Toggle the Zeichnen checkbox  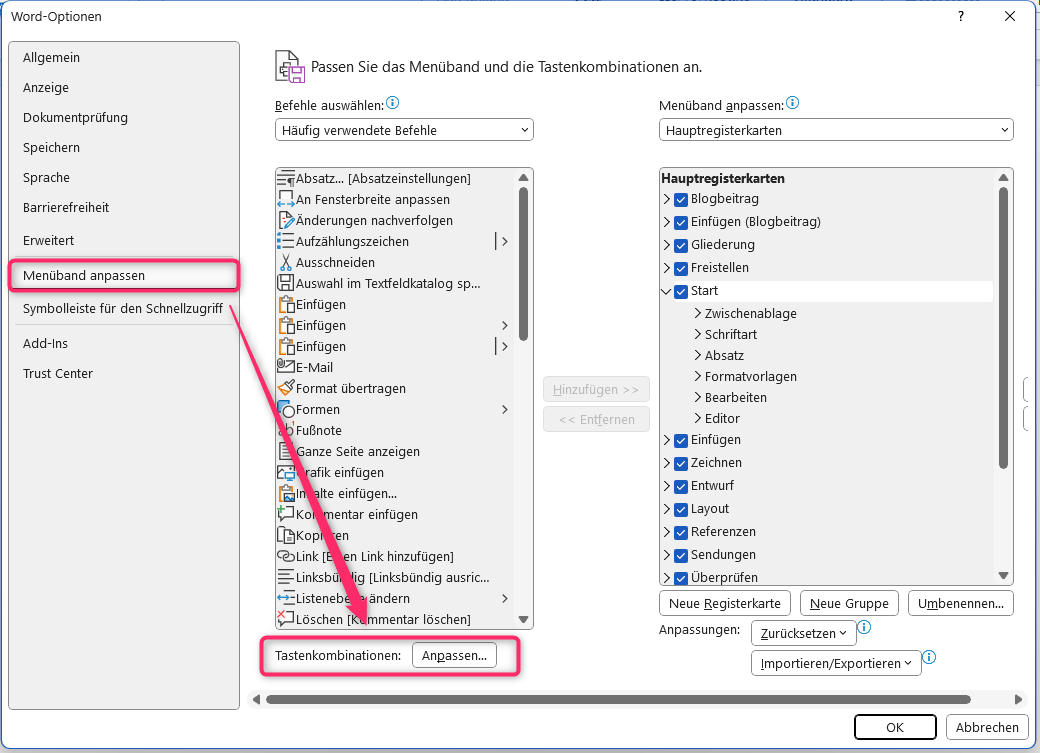coord(681,463)
